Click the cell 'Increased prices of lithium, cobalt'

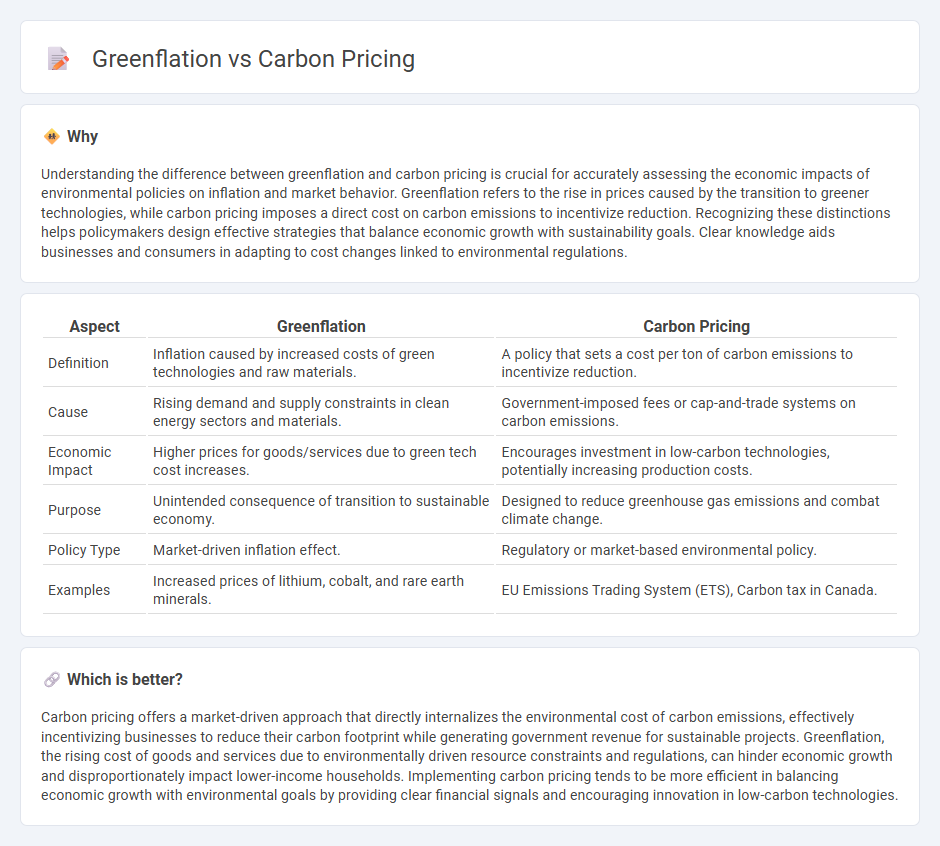(321, 590)
